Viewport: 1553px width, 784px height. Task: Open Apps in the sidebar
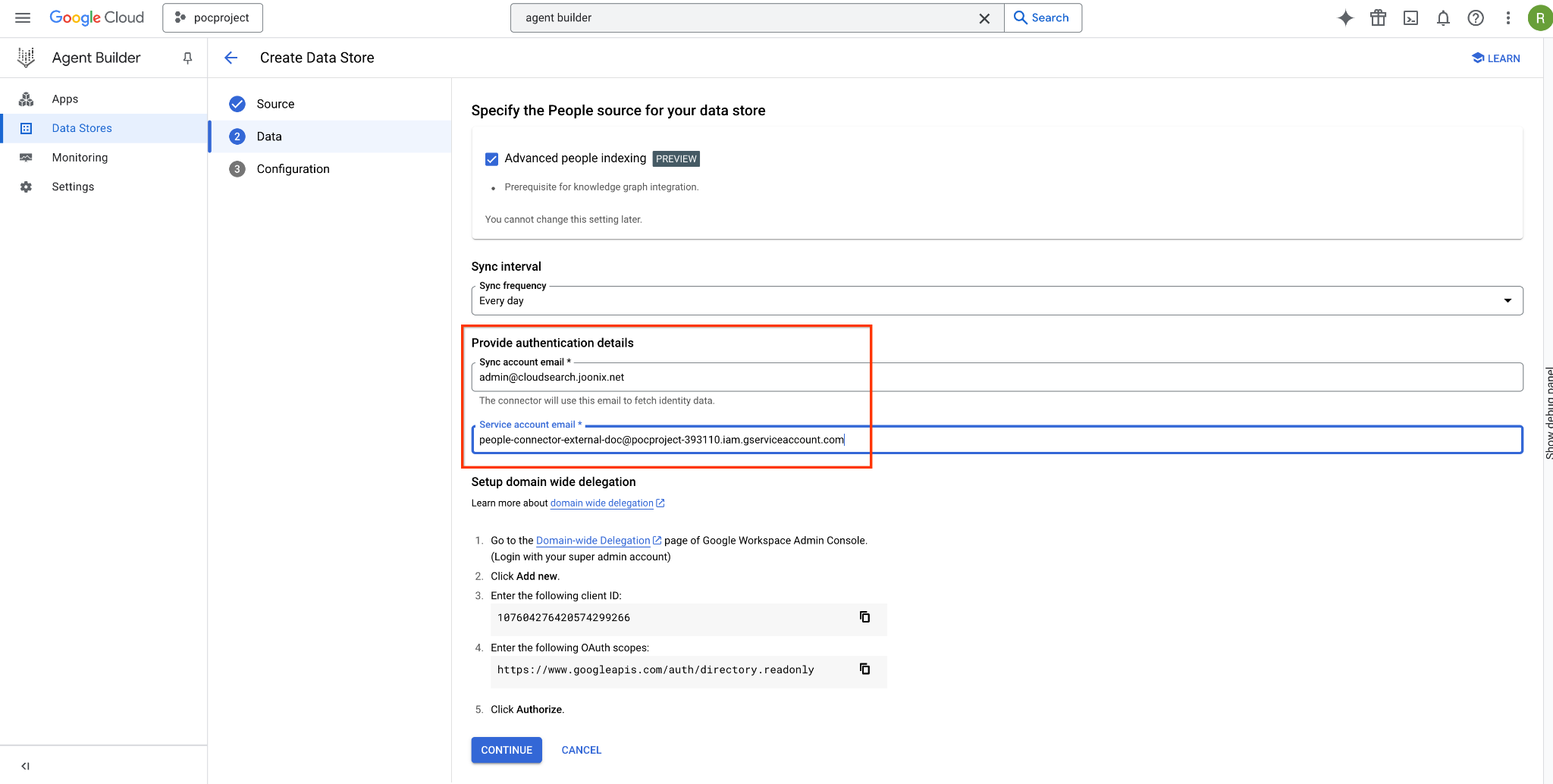pos(104,99)
